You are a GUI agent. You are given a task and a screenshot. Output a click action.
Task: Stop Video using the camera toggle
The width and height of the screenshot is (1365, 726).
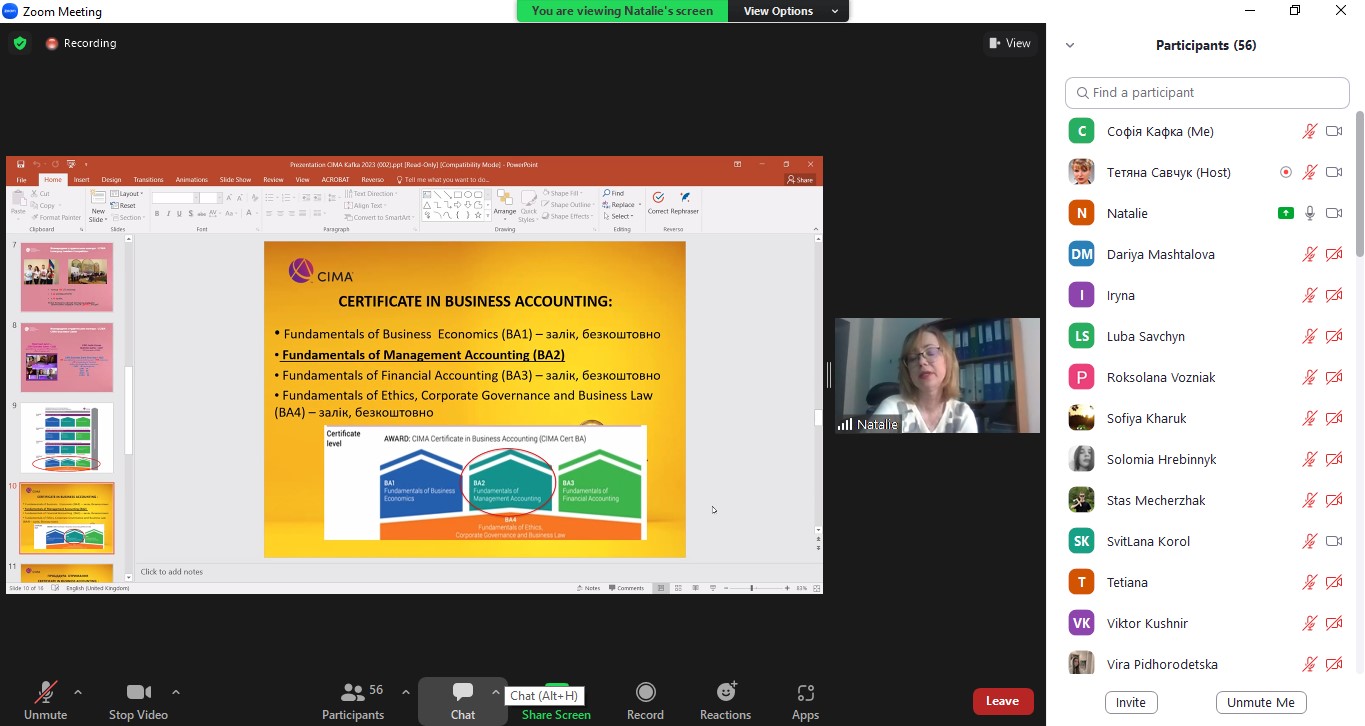(x=138, y=693)
